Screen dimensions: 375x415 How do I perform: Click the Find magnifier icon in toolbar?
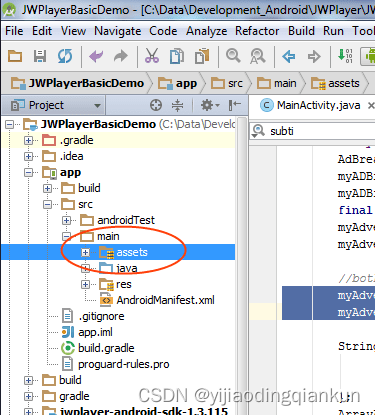pos(233,56)
